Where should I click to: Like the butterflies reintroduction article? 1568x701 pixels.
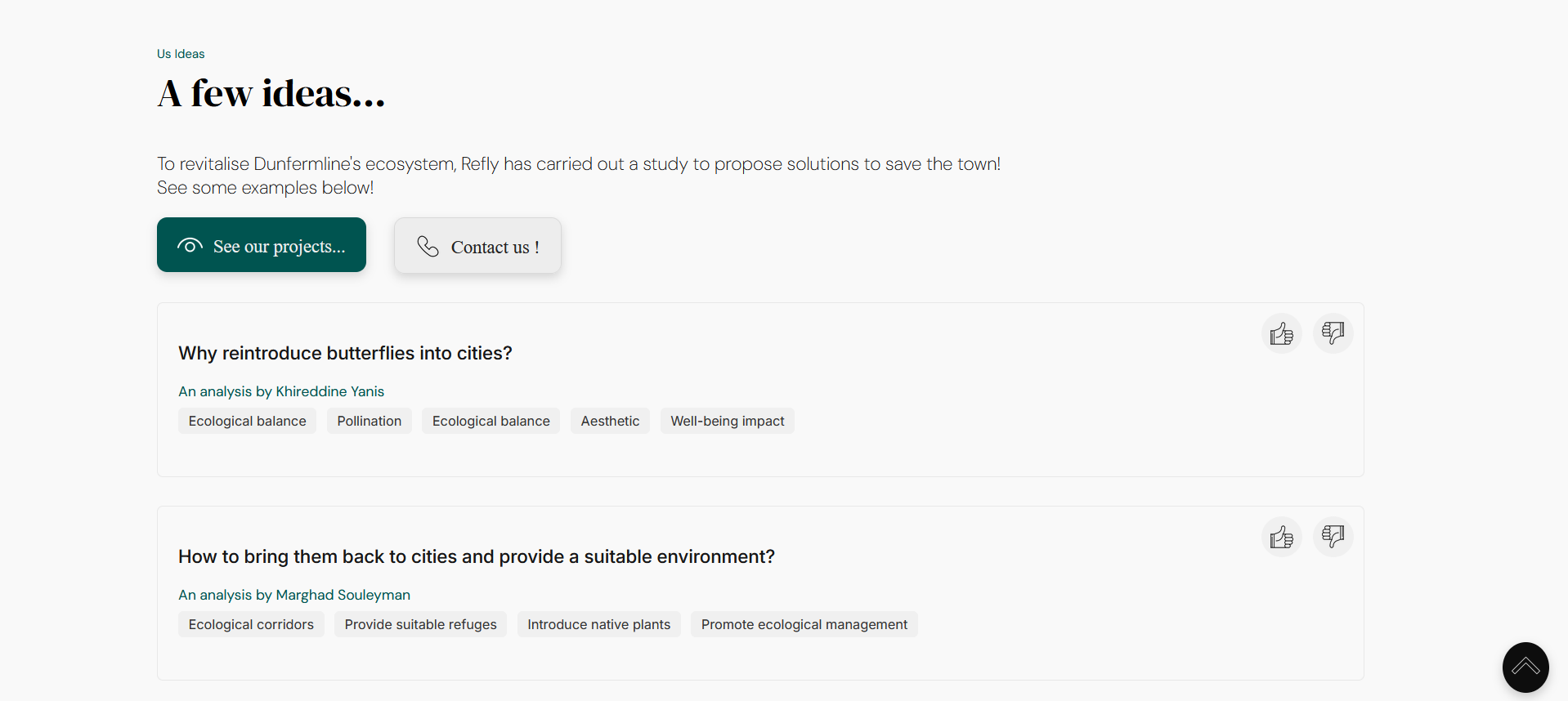point(1281,333)
